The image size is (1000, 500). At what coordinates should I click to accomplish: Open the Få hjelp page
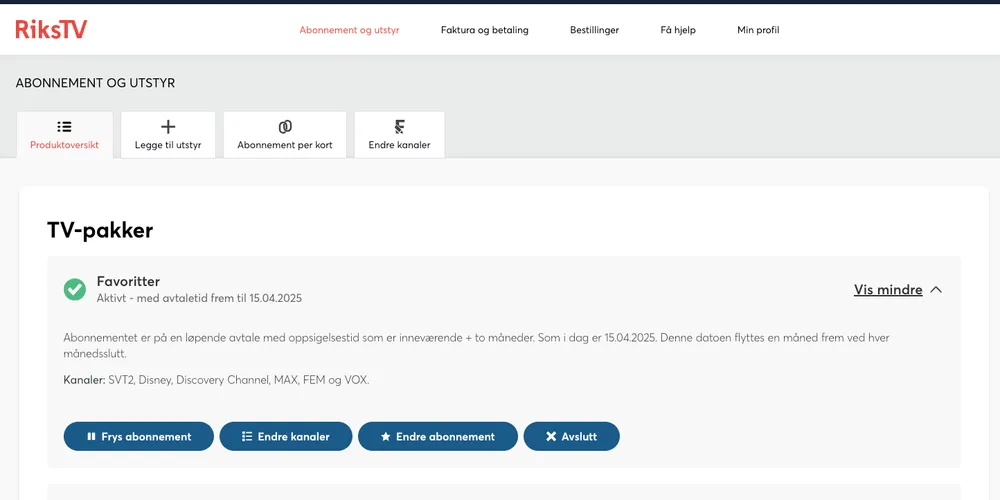(x=678, y=30)
